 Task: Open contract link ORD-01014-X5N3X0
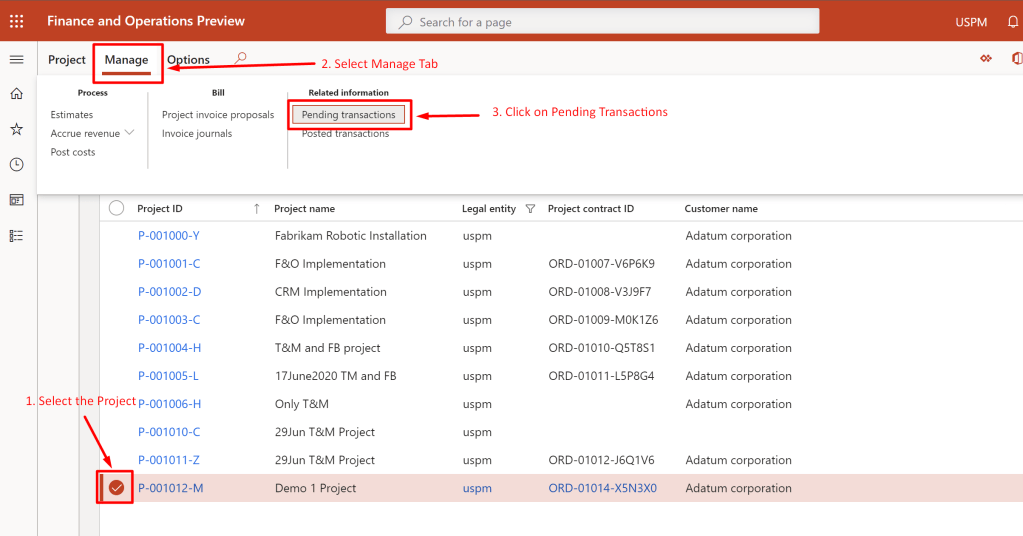coord(603,488)
